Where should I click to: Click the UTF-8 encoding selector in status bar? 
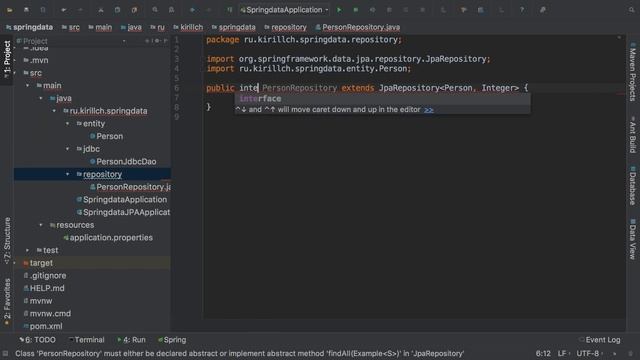[589, 353]
